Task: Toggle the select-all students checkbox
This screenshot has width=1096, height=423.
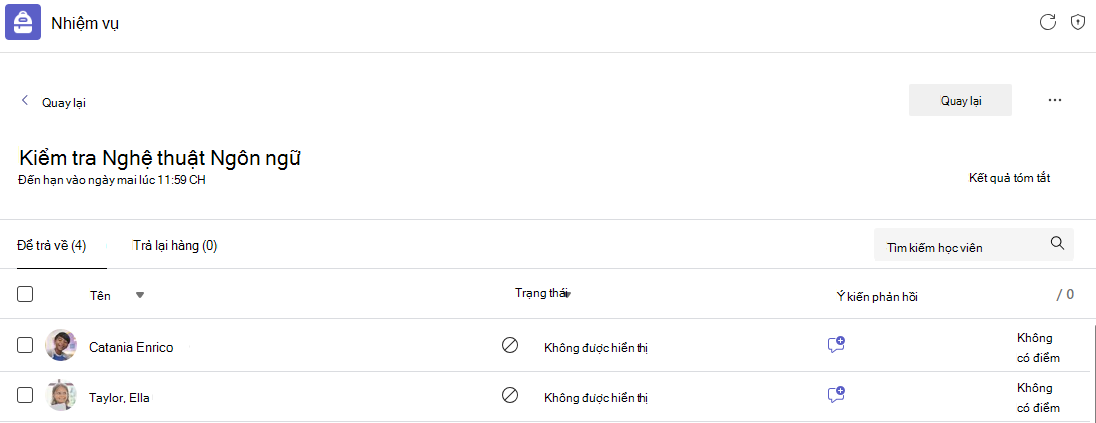Action: [25, 294]
